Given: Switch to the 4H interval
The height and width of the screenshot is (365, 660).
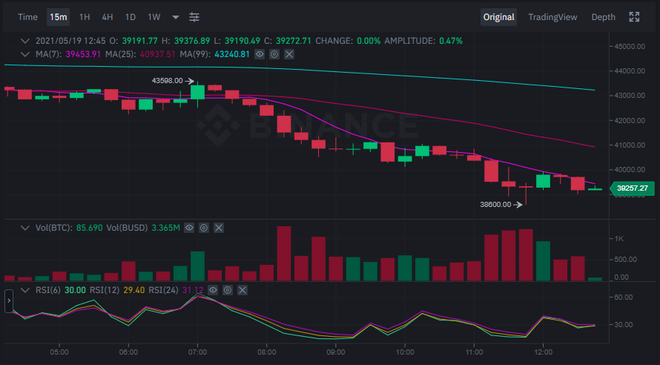Looking at the screenshot, I should [107, 17].
